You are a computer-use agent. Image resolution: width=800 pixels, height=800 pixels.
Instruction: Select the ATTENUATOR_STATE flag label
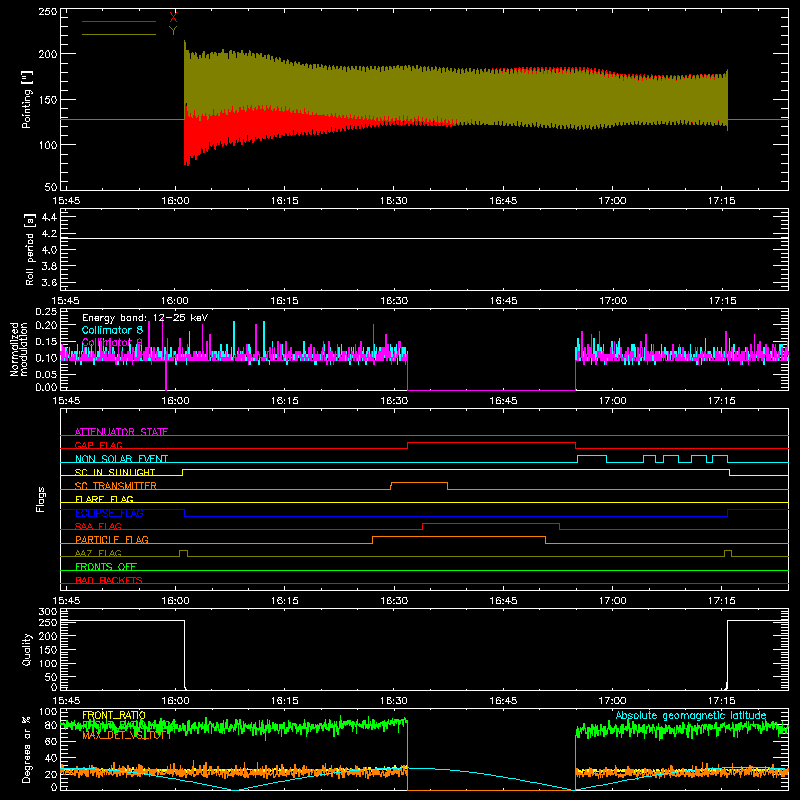121,432
